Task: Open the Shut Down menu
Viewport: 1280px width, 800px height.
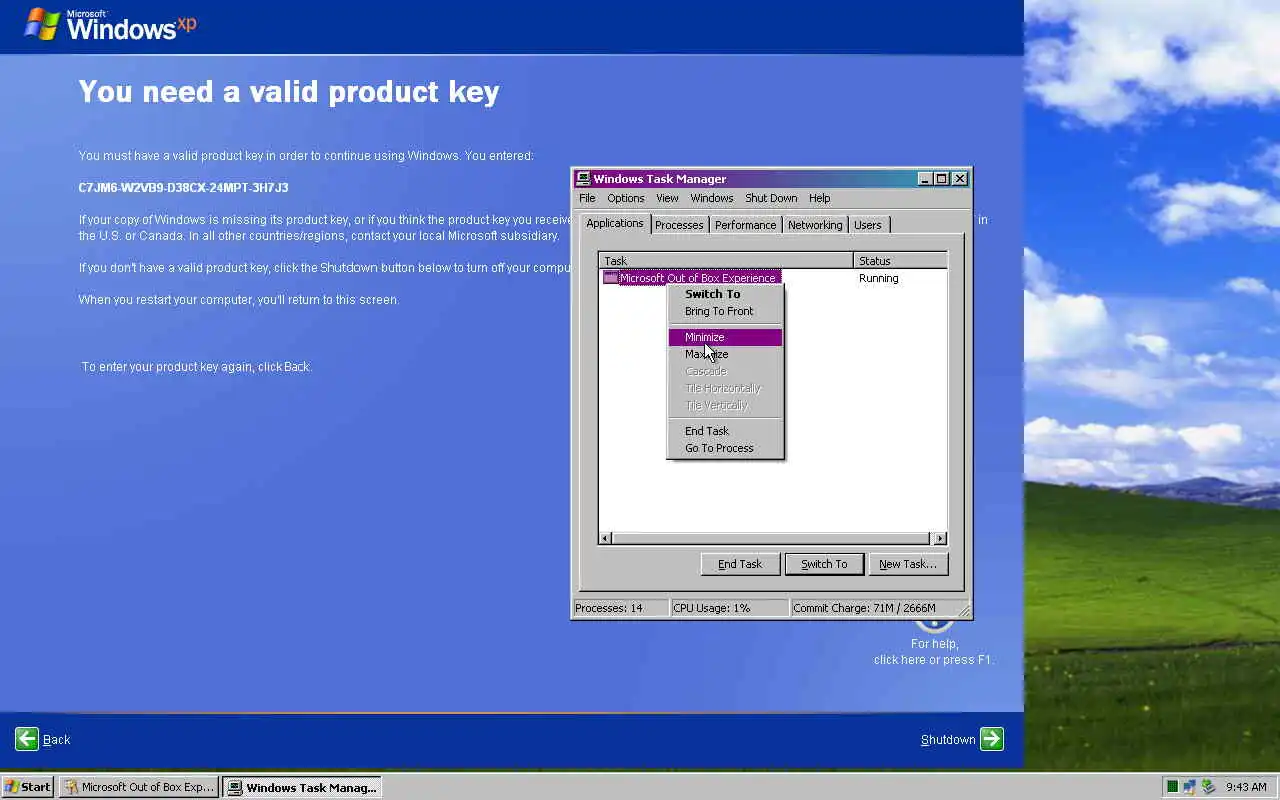Action: [771, 198]
